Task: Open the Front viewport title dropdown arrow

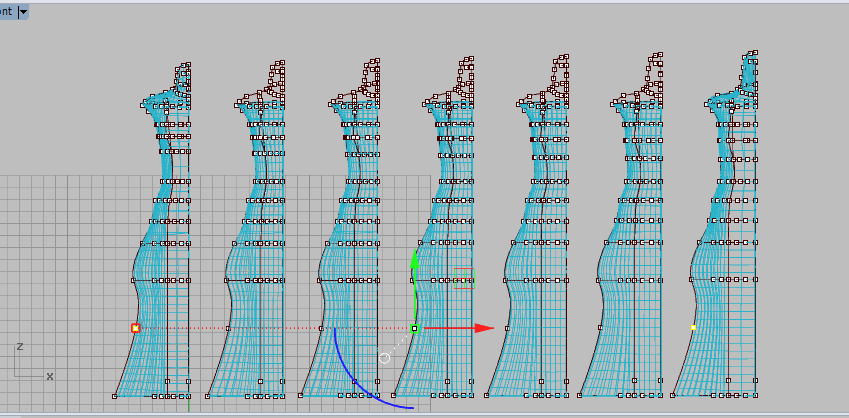Action: 23,11
